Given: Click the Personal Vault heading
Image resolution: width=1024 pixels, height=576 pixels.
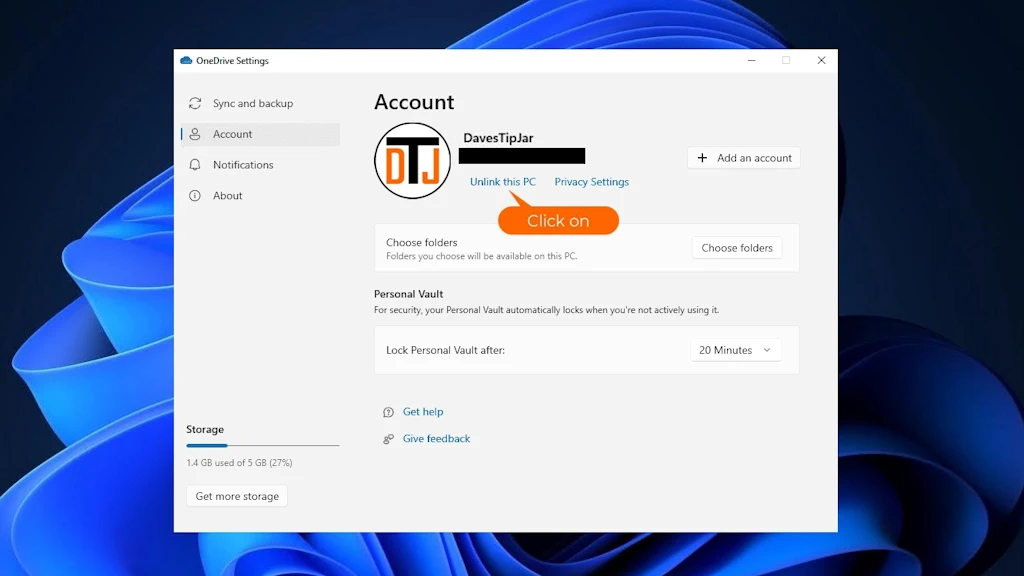Looking at the screenshot, I should tap(408, 294).
